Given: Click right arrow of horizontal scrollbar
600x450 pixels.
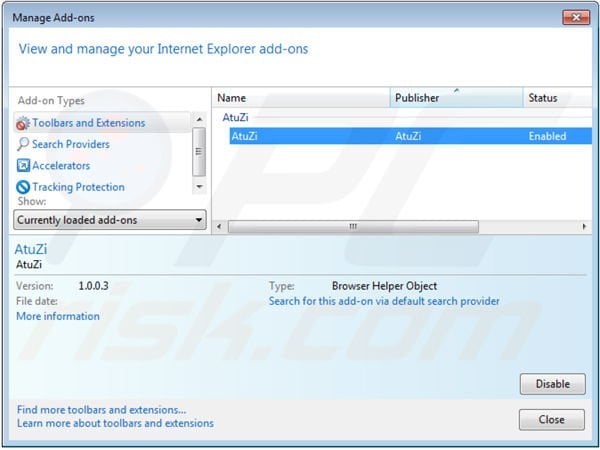Looking at the screenshot, I should coord(584,227).
